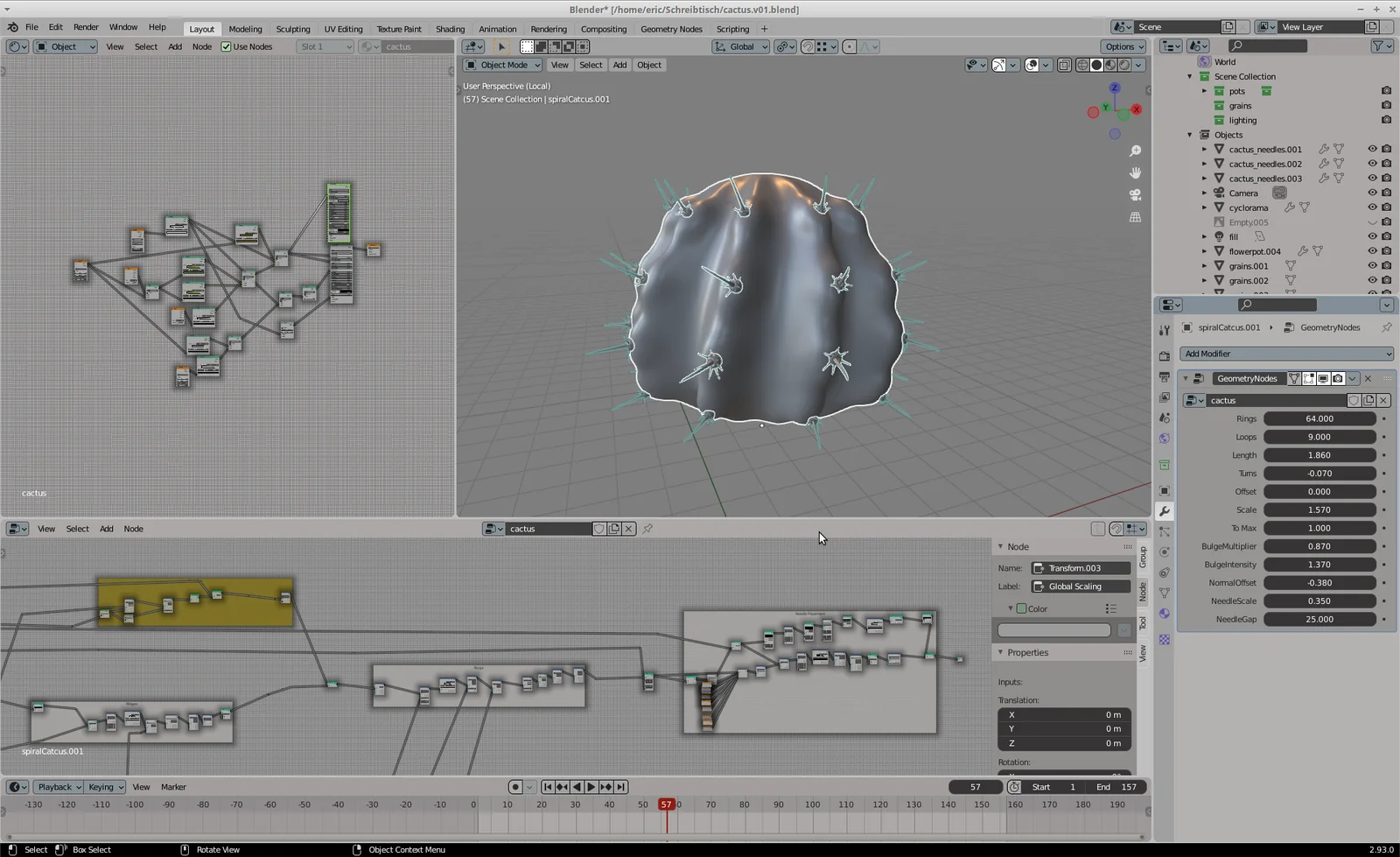
Task: Click the play animation button
Action: (591, 787)
